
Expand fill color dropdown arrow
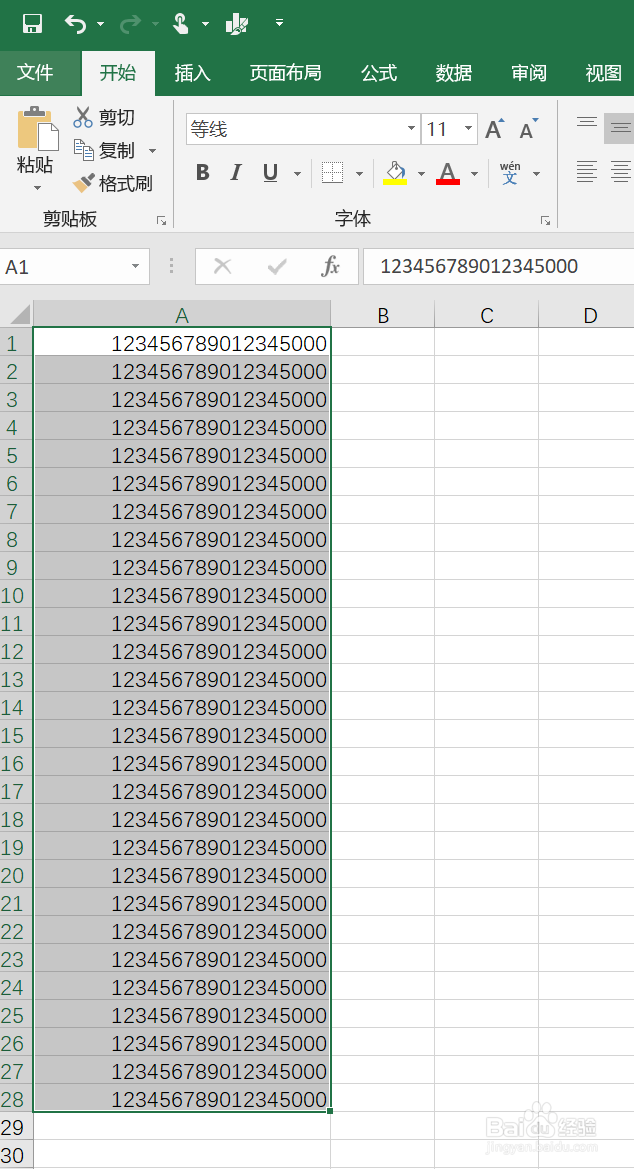(x=421, y=174)
